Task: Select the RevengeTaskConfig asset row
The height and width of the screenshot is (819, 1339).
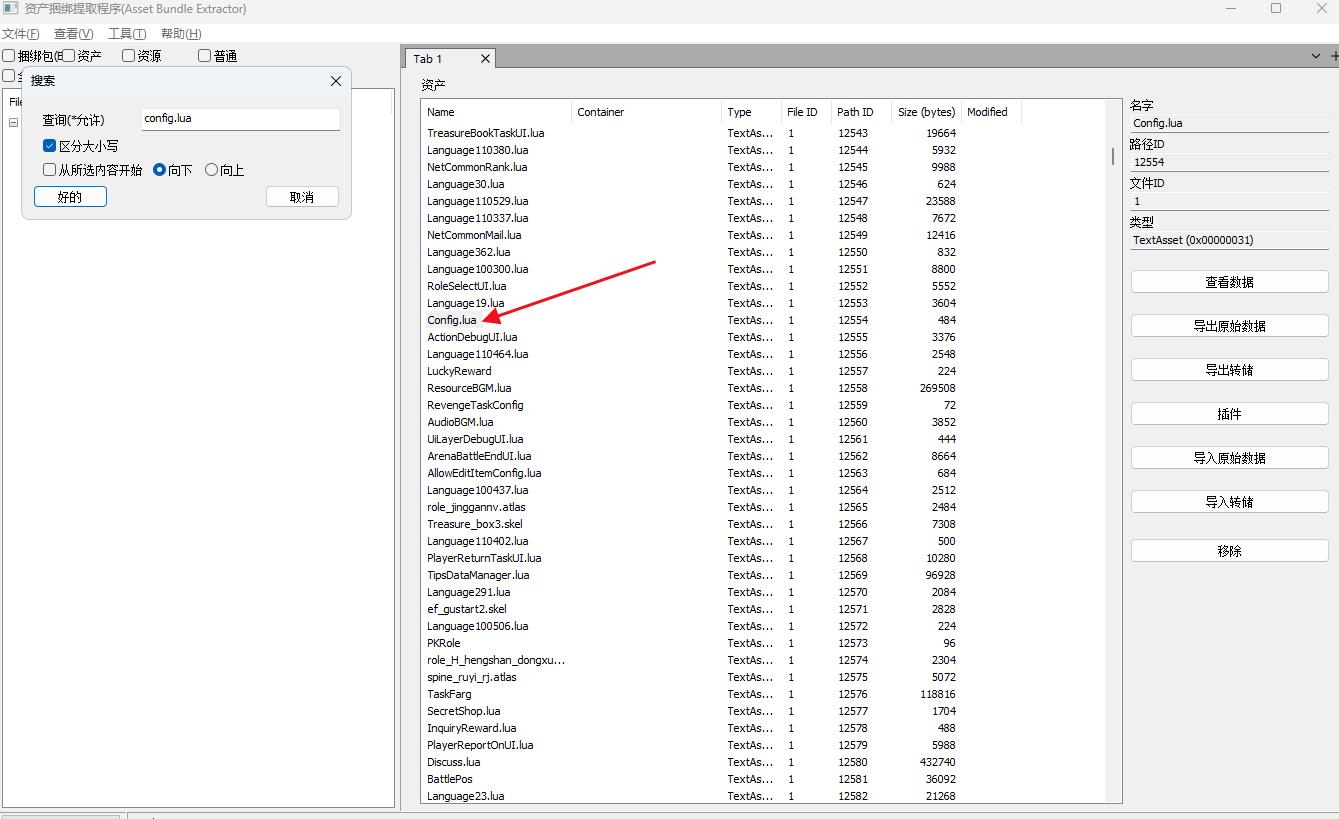Action: (691, 405)
